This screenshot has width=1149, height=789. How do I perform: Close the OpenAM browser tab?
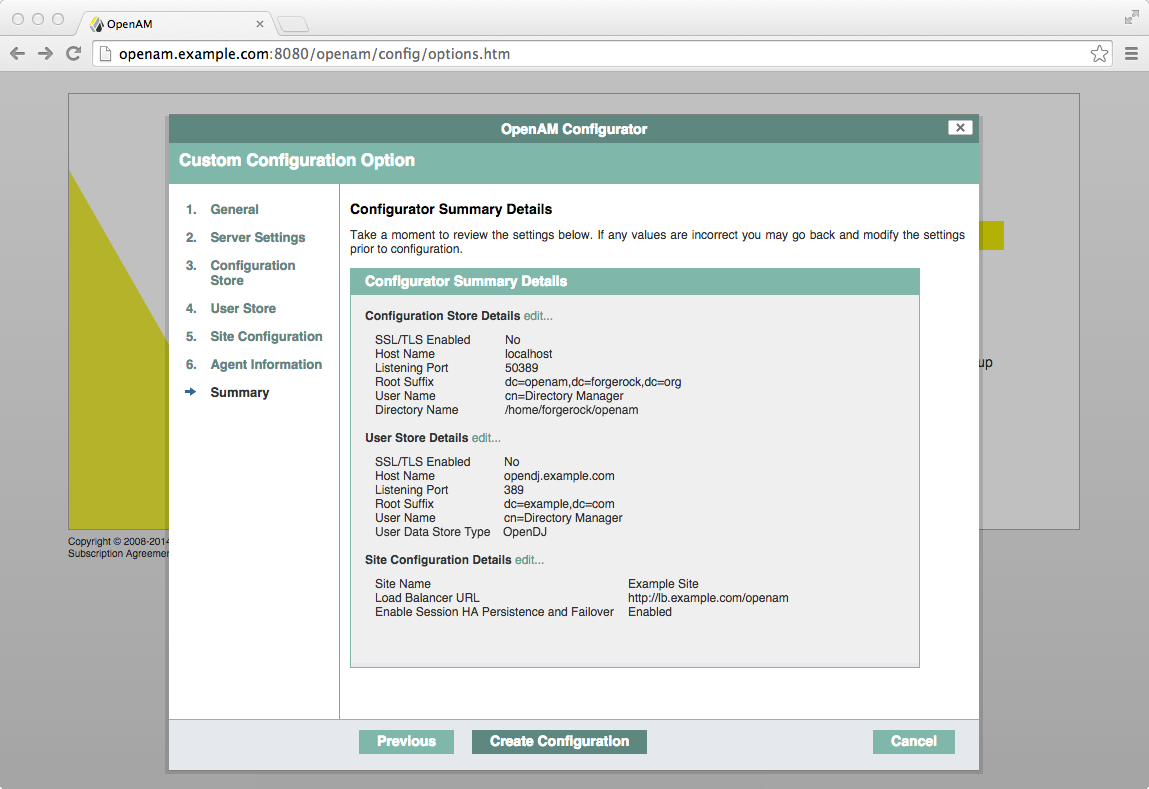(x=259, y=24)
